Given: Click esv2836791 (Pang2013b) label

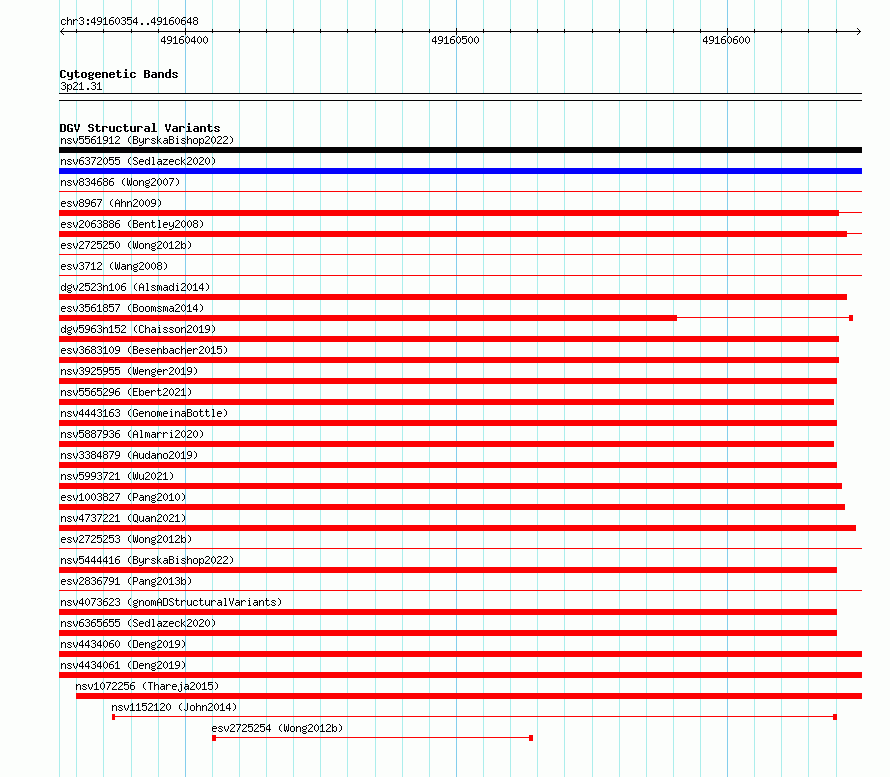Looking at the screenshot, I should click(x=126, y=581).
